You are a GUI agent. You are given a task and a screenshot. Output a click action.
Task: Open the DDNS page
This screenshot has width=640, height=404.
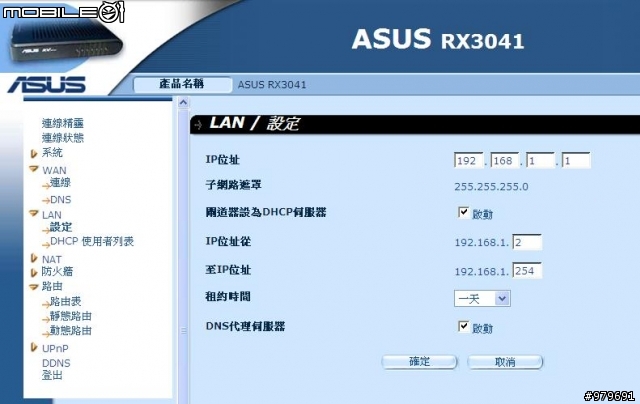(56, 363)
